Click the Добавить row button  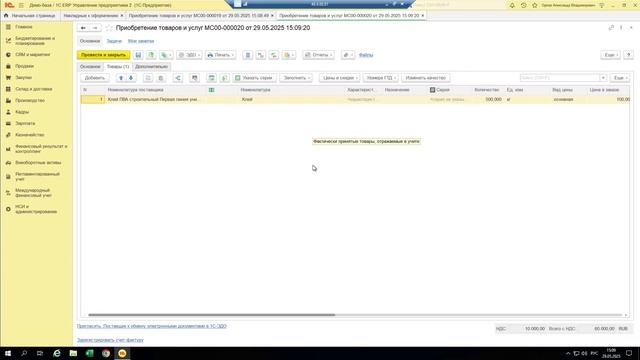(95, 78)
